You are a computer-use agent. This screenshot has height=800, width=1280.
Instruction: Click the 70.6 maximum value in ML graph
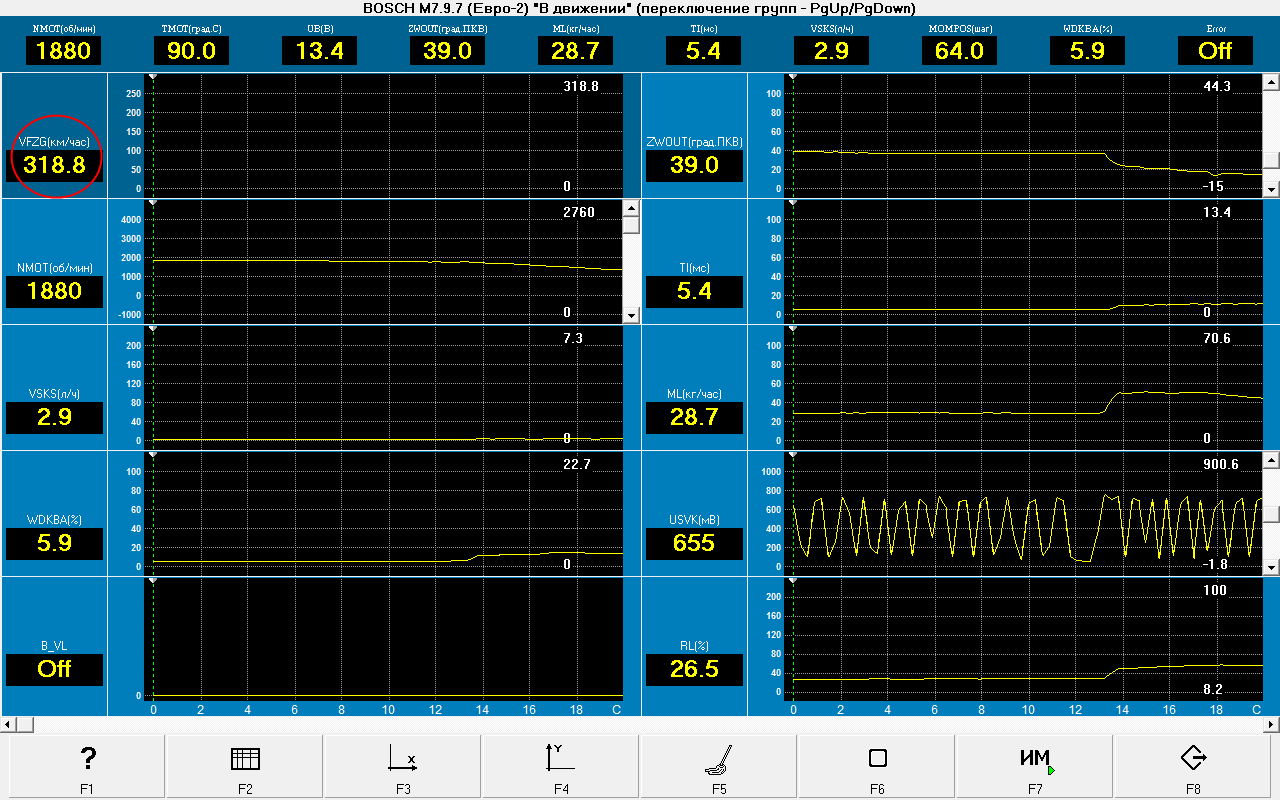[x=1217, y=338]
